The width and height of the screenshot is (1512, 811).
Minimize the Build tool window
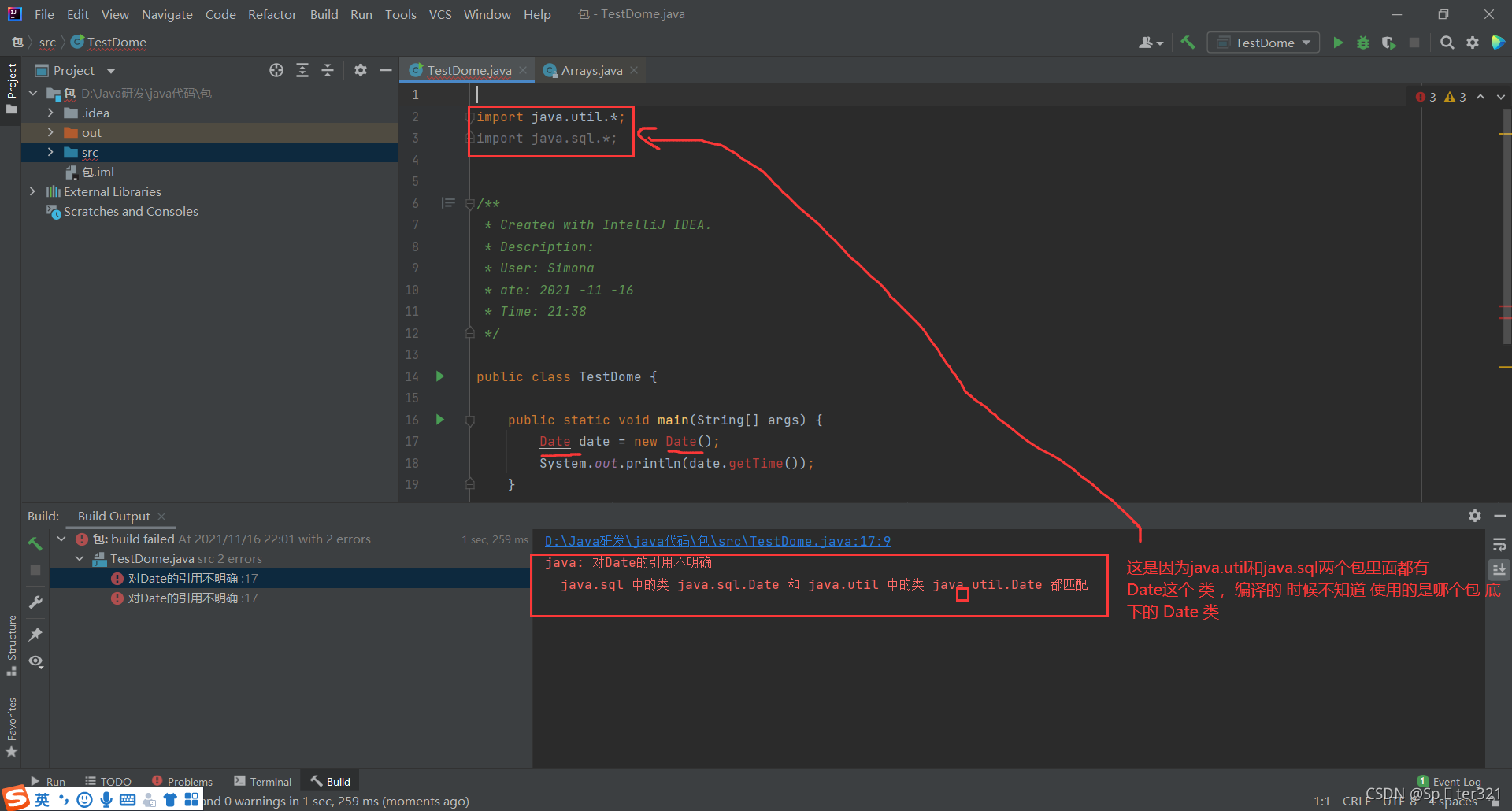[x=1500, y=516]
